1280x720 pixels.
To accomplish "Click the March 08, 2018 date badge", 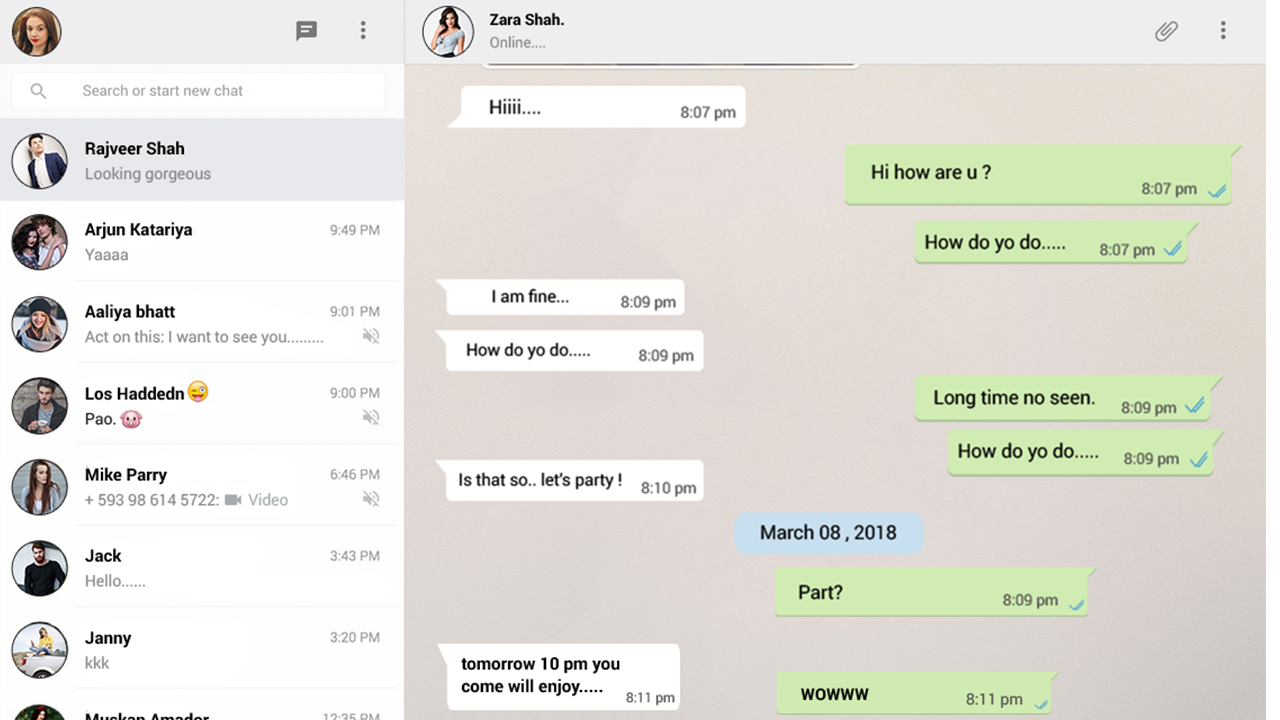I will click(828, 533).
